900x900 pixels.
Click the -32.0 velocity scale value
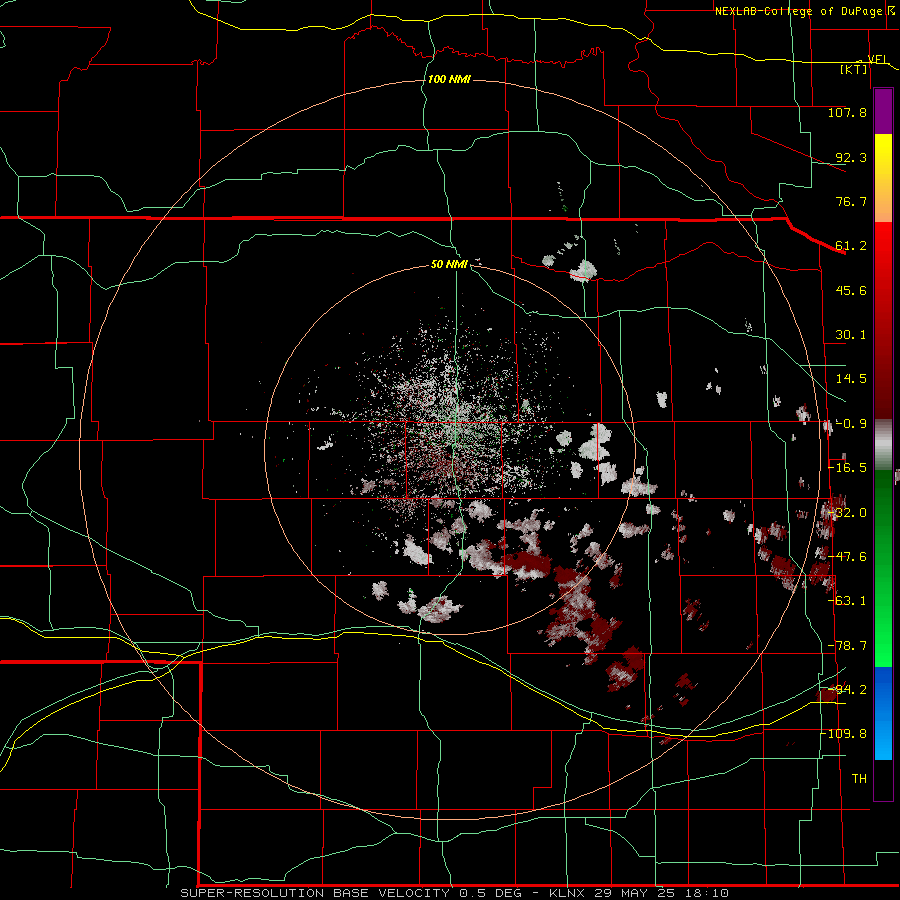(x=847, y=513)
